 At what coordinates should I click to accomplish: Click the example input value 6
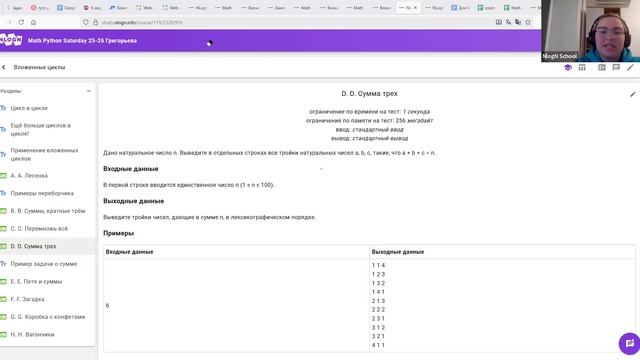(107, 305)
